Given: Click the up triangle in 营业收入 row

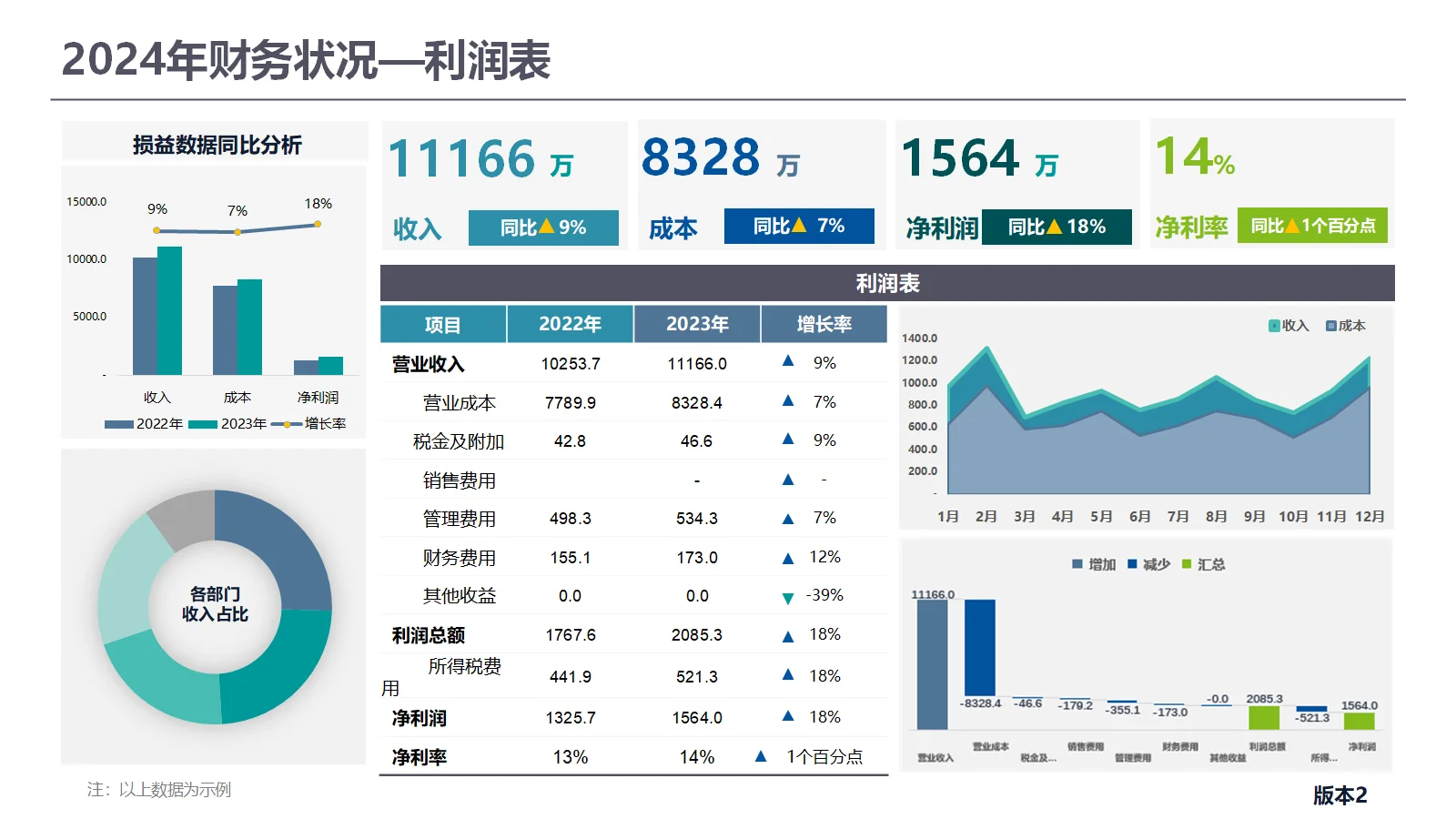Looking at the screenshot, I should tap(788, 361).
